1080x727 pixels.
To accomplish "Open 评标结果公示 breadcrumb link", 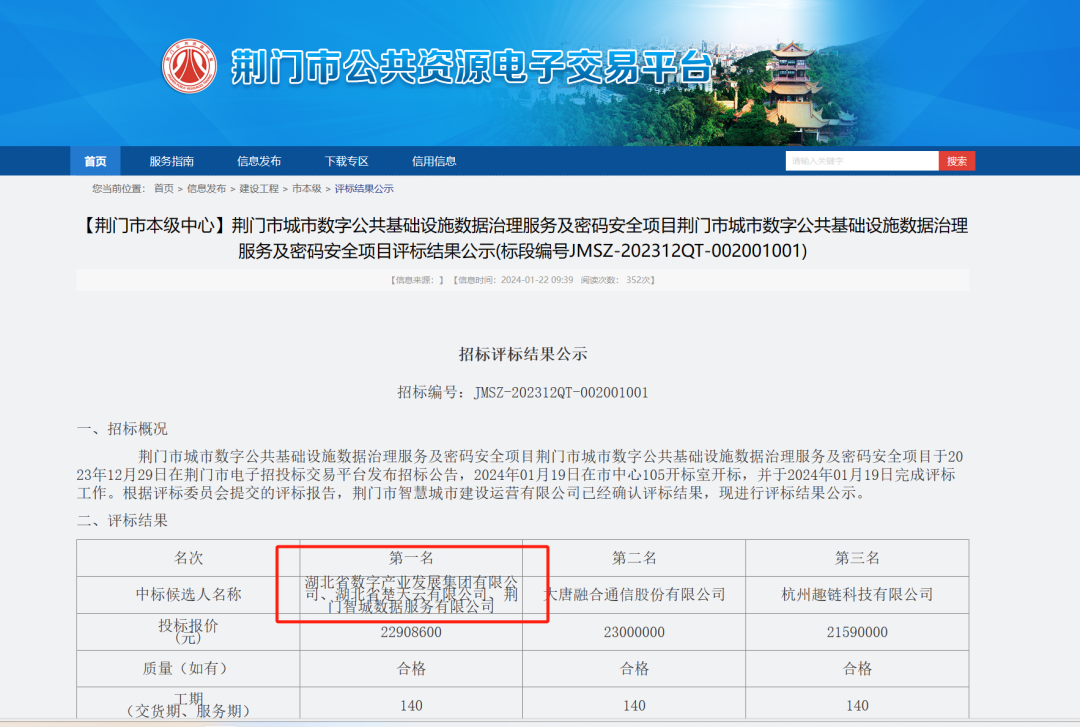I will pos(364,189).
